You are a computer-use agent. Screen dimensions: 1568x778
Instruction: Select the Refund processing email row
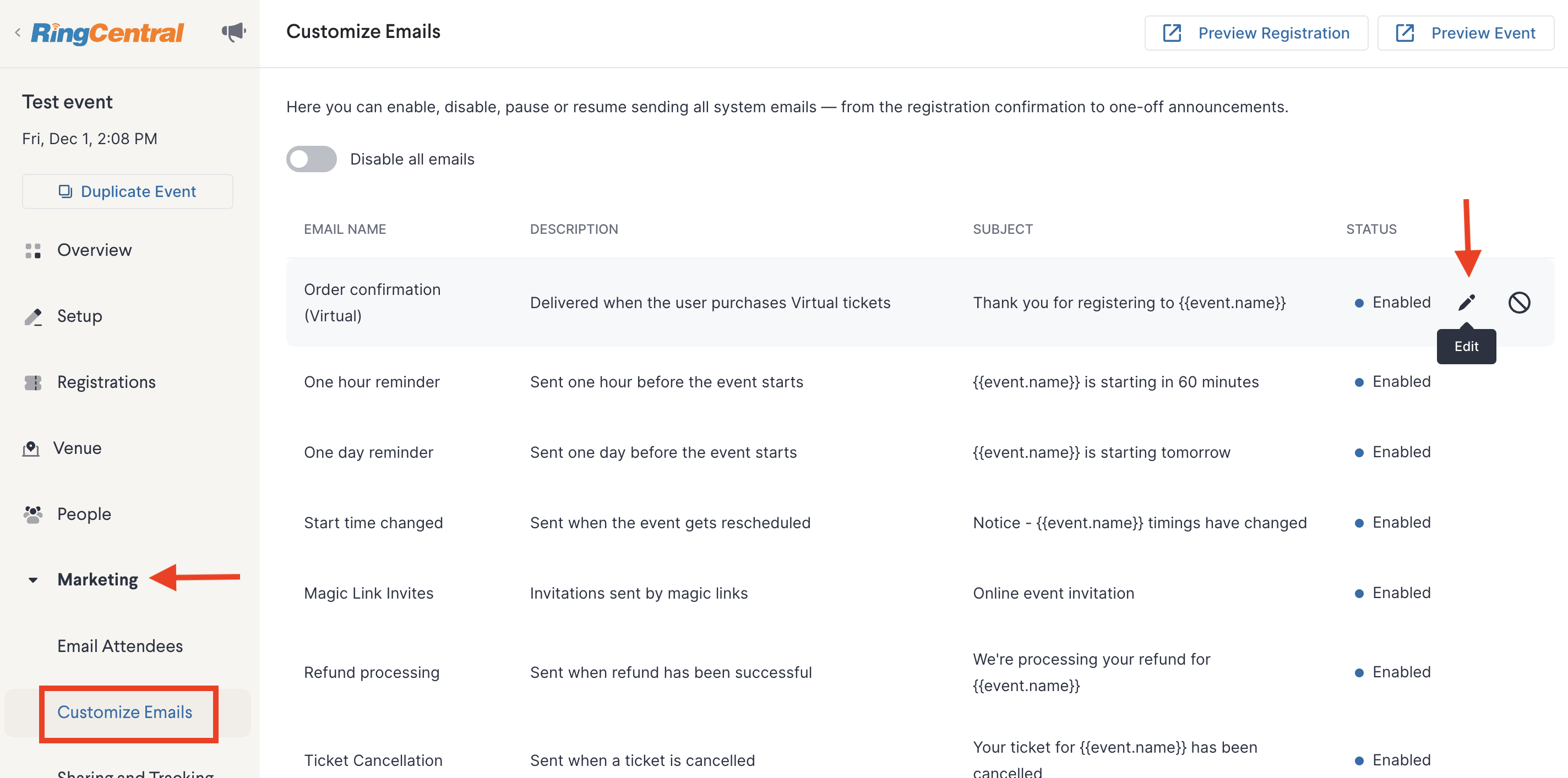920,672
